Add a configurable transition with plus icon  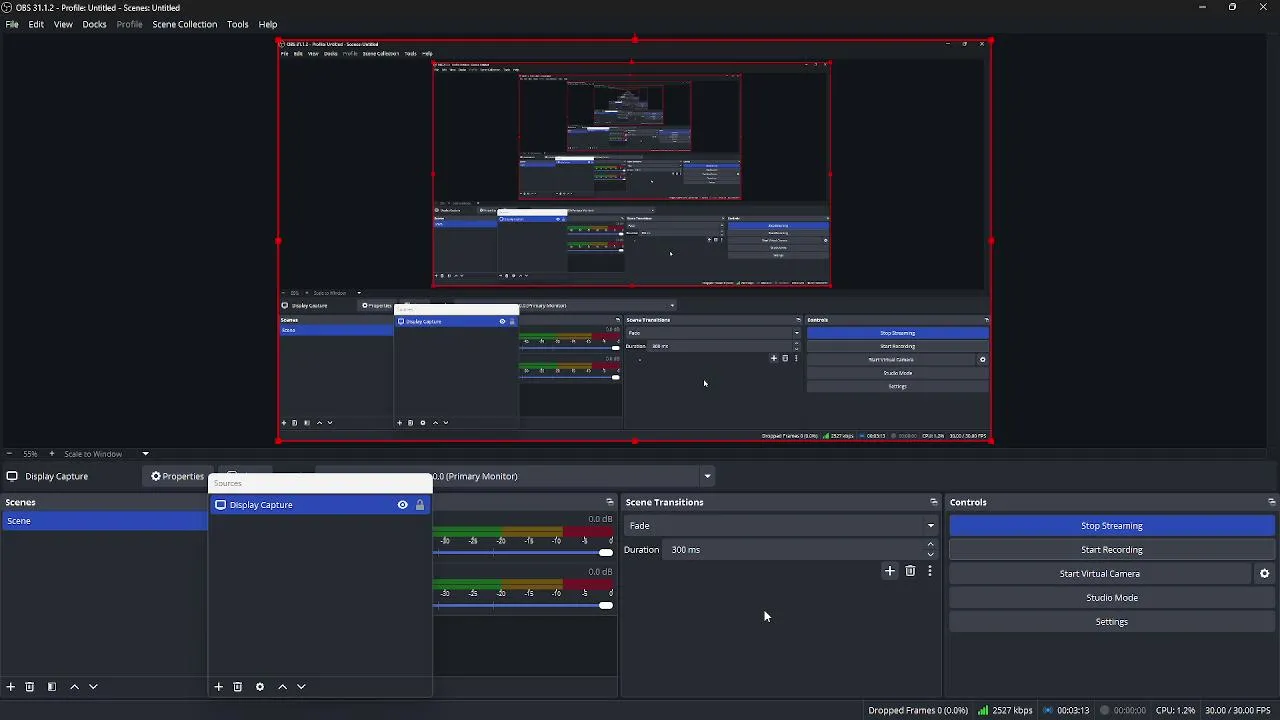(x=890, y=571)
